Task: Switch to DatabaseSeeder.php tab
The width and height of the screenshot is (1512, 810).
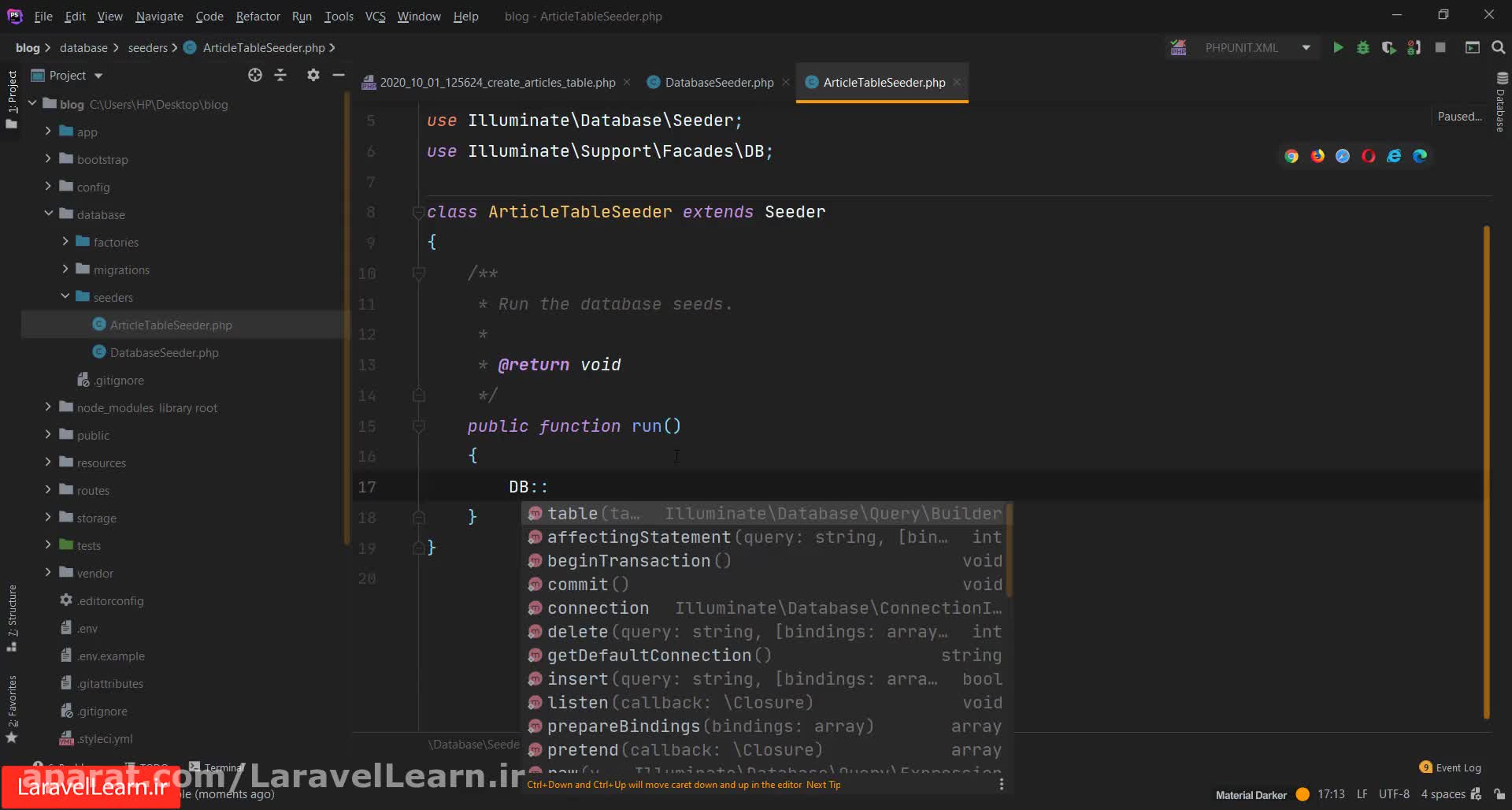Action: click(718, 83)
